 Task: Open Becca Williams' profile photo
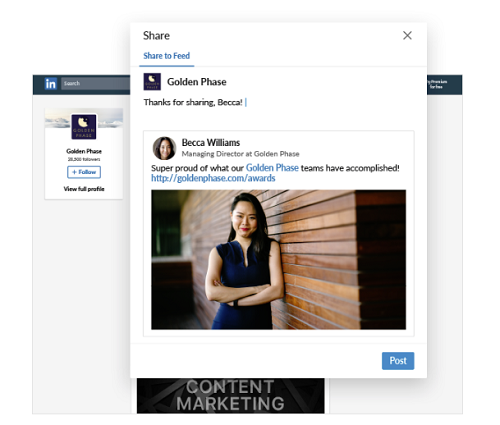(x=164, y=148)
